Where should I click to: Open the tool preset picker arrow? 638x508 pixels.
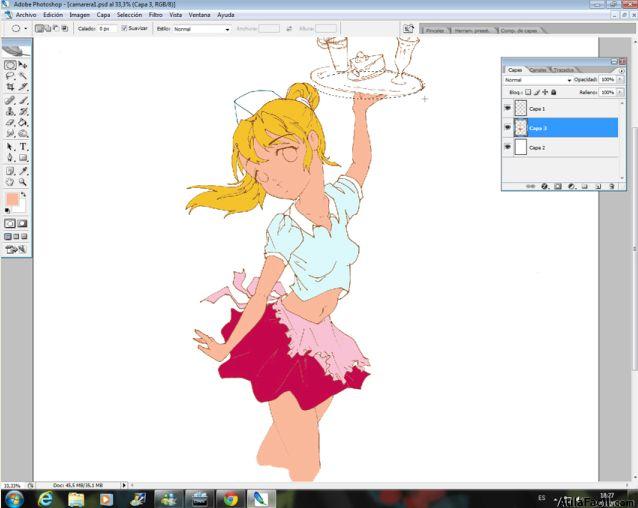26,28
